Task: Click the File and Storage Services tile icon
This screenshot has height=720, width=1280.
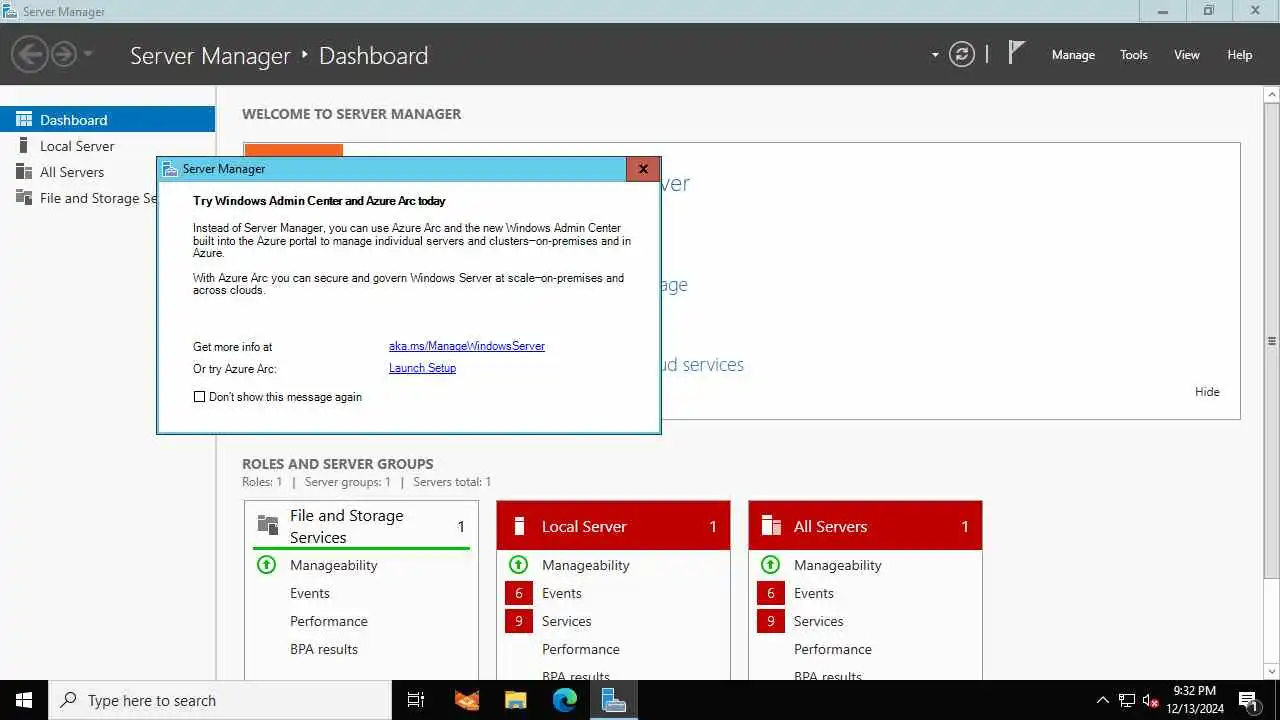Action: click(x=268, y=525)
